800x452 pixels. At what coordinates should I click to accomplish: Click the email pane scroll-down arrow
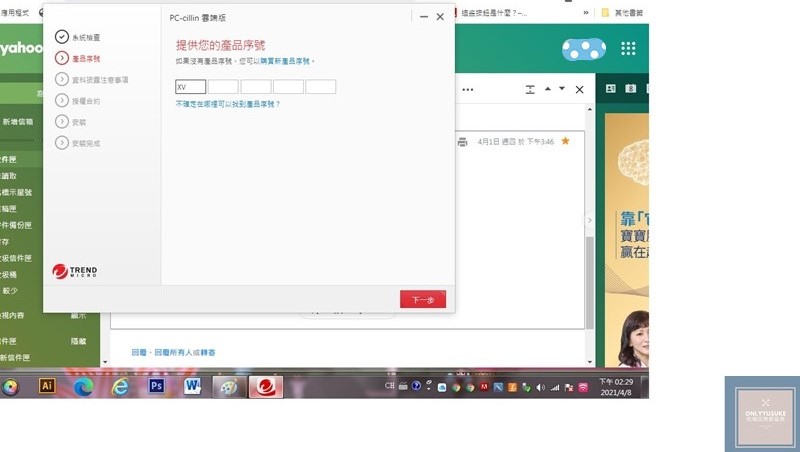coord(590,362)
